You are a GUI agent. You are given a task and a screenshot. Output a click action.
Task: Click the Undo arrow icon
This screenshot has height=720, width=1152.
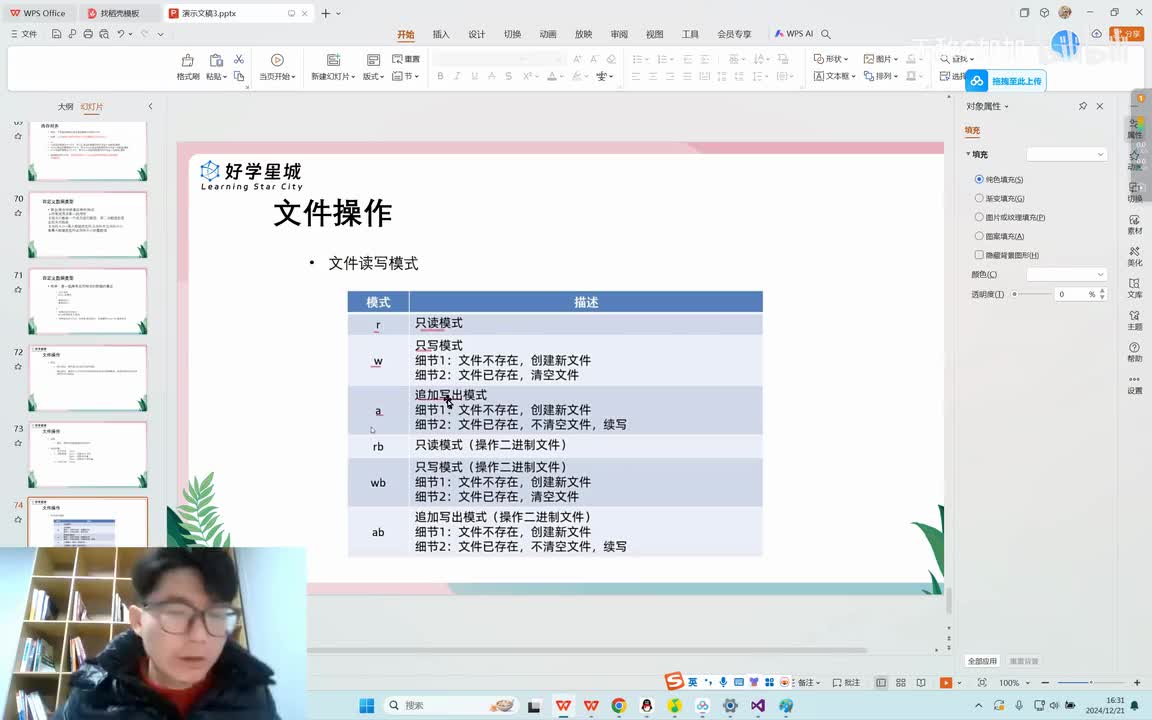[x=120, y=34]
